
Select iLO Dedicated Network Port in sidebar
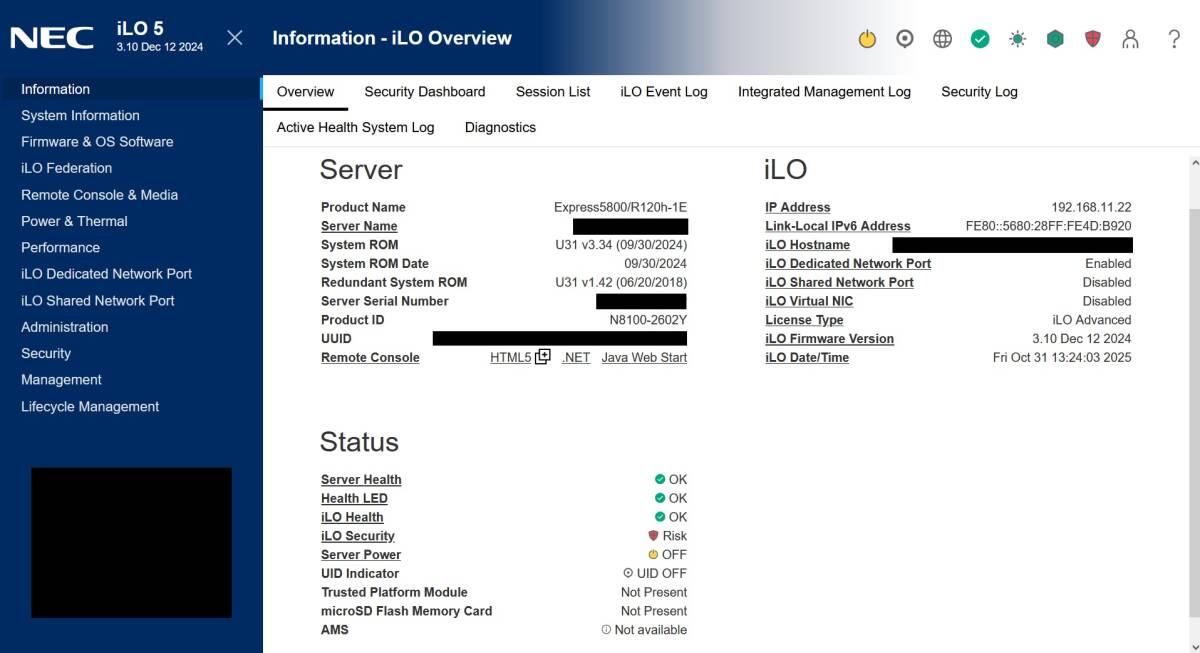(106, 274)
